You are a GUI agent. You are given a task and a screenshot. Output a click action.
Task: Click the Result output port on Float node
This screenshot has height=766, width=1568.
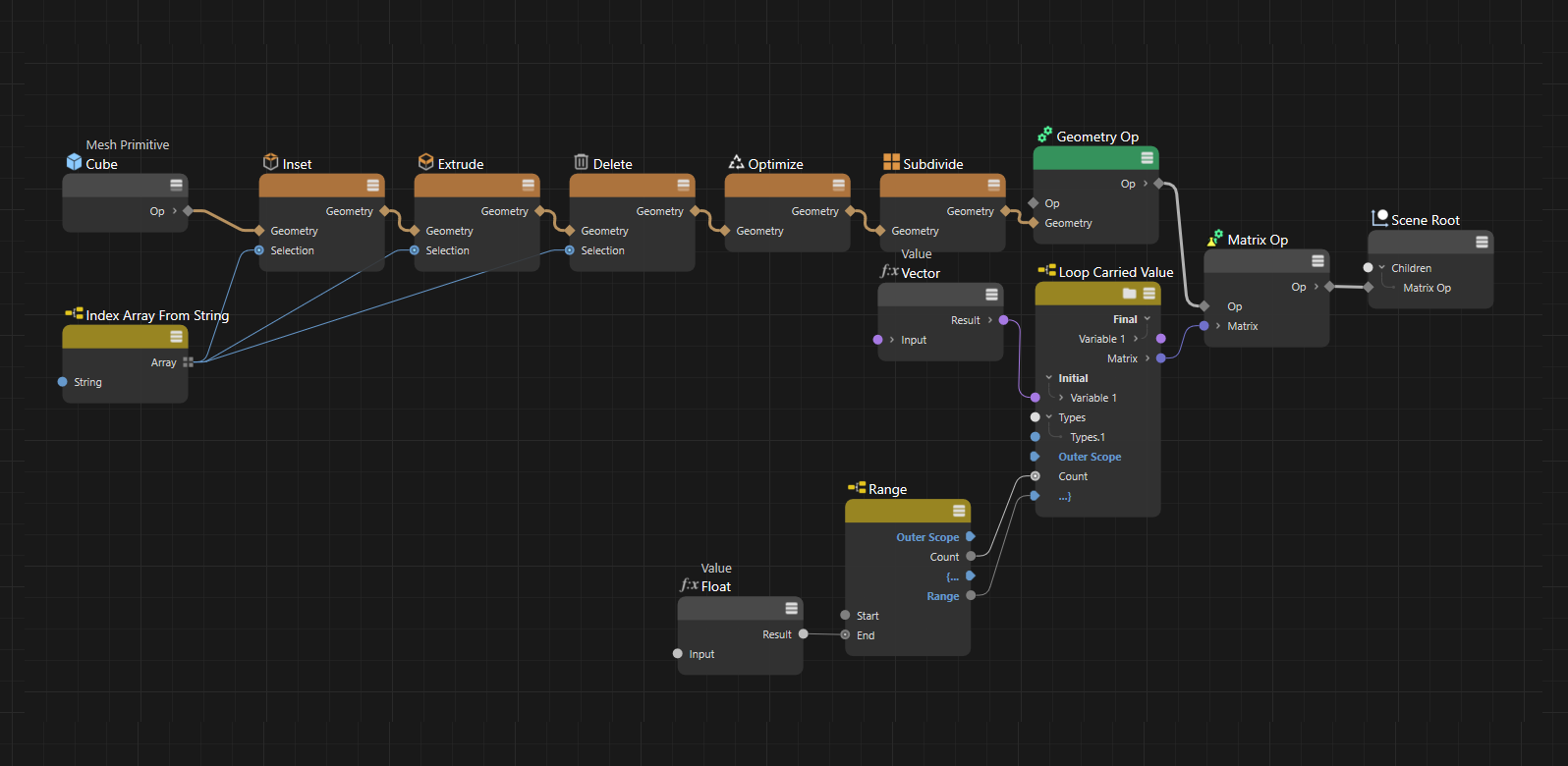[x=804, y=634]
